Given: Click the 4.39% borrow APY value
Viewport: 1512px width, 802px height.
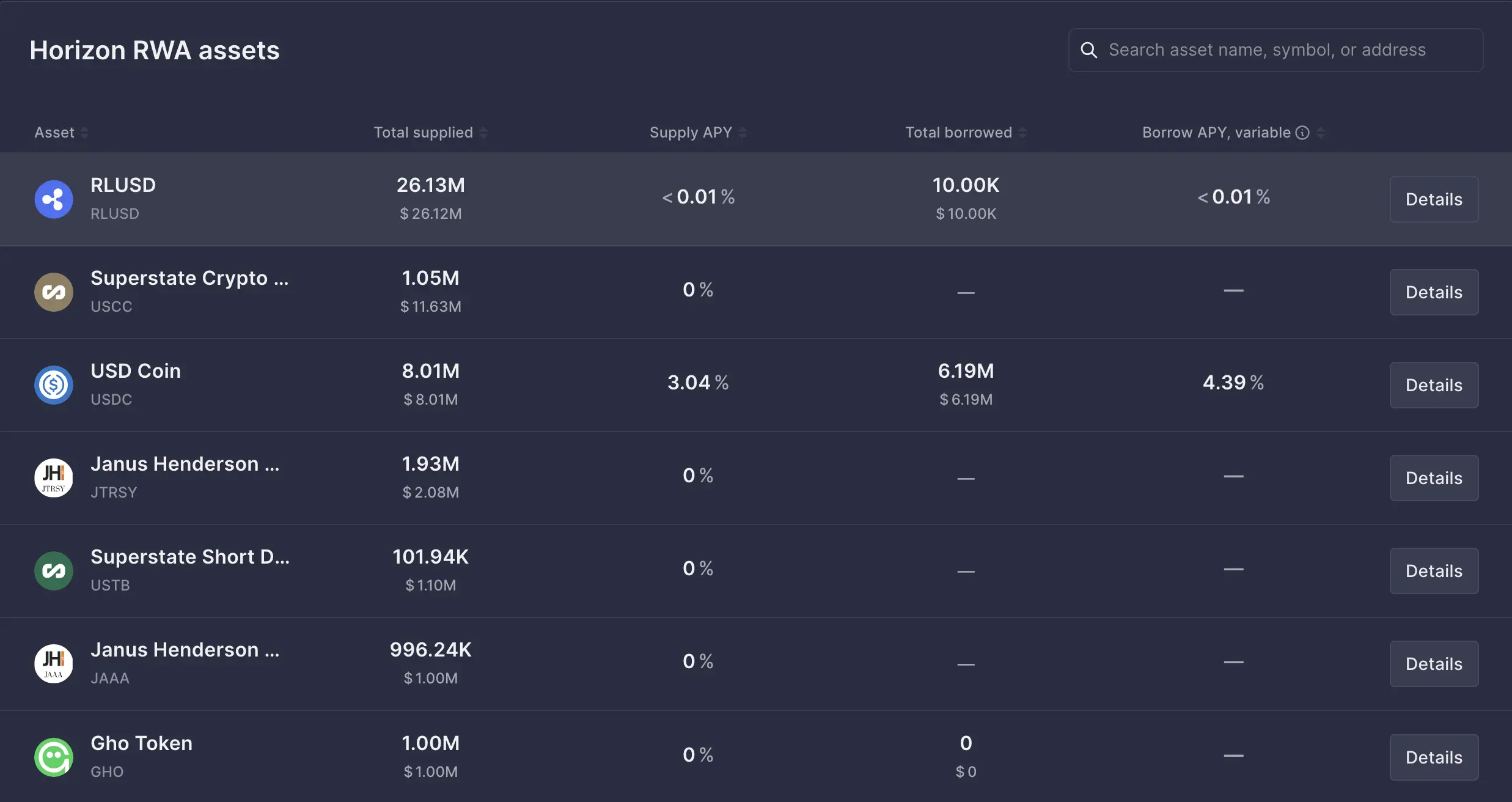Looking at the screenshot, I should [x=1233, y=383].
